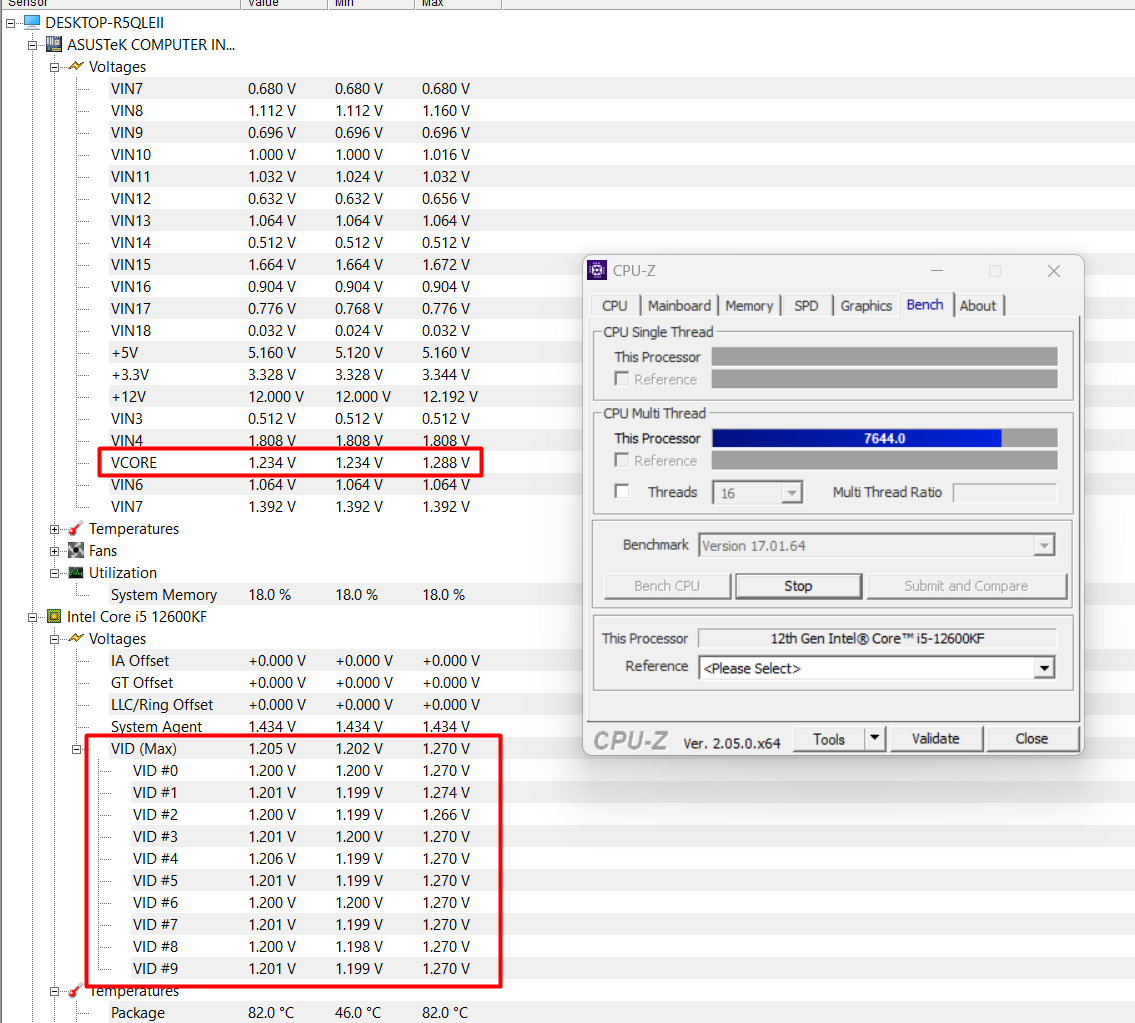
Task: Expand the Fans node
Action: 54,551
